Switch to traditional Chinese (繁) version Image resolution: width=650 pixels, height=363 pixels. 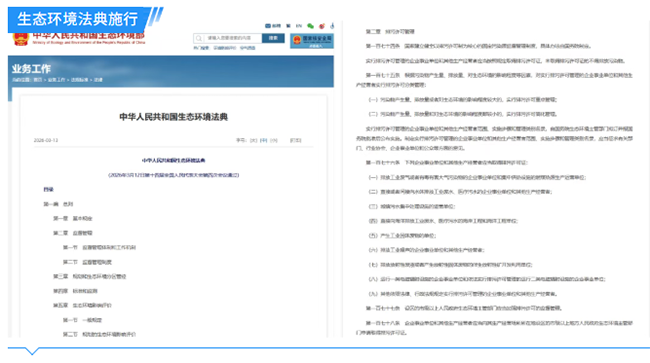[x=288, y=26]
